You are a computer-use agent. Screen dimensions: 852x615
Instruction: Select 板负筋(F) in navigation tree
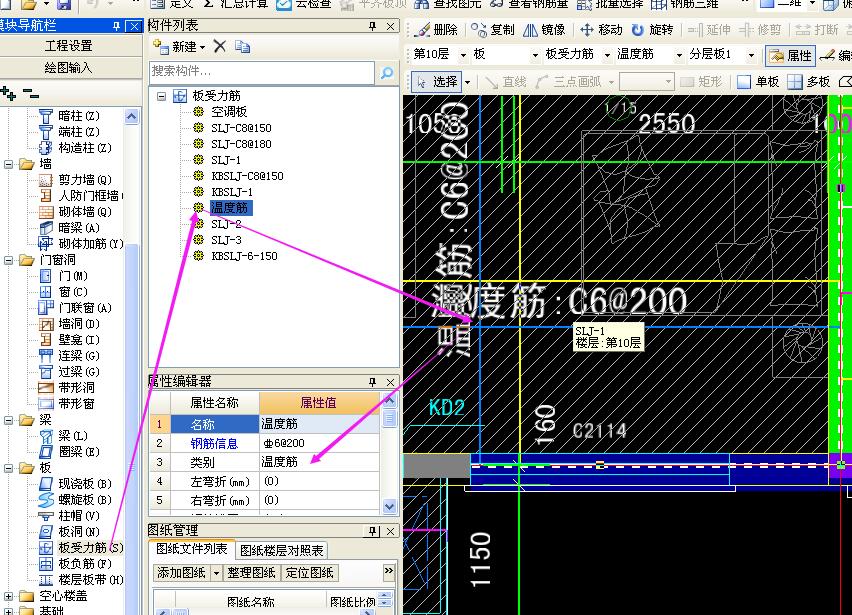click(x=85, y=564)
